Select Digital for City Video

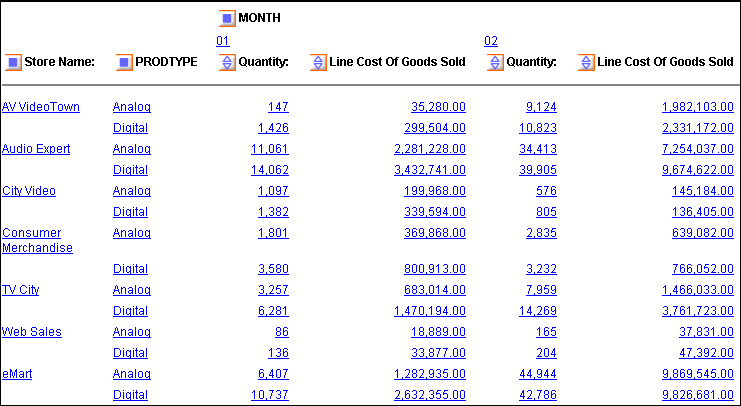pyautogui.click(x=130, y=212)
